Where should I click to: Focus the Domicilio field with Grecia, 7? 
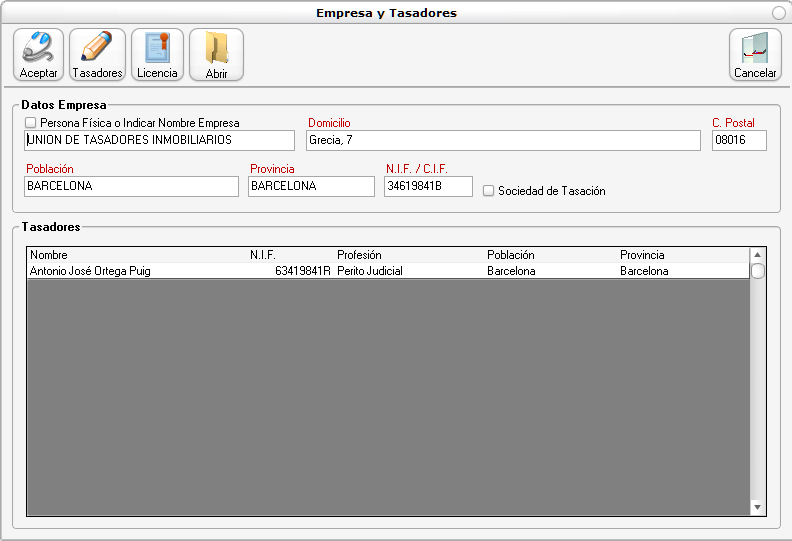tap(503, 141)
